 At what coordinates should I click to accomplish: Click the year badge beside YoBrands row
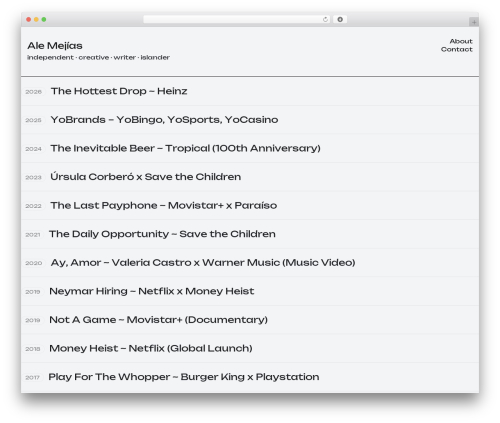click(x=34, y=120)
